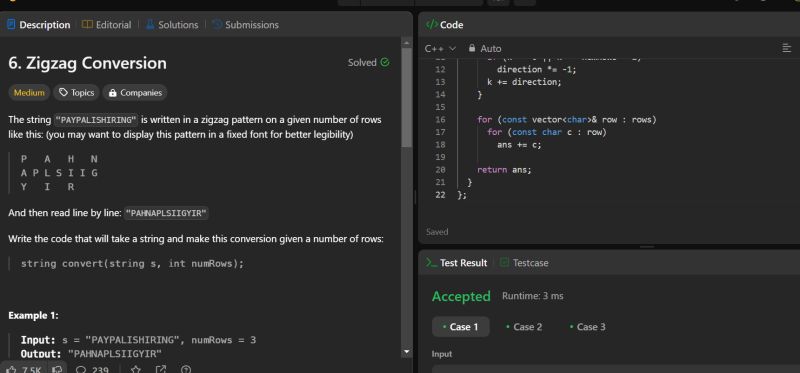Star the problem as favorite
Image resolution: width=800 pixels, height=373 pixels.
tap(136, 369)
